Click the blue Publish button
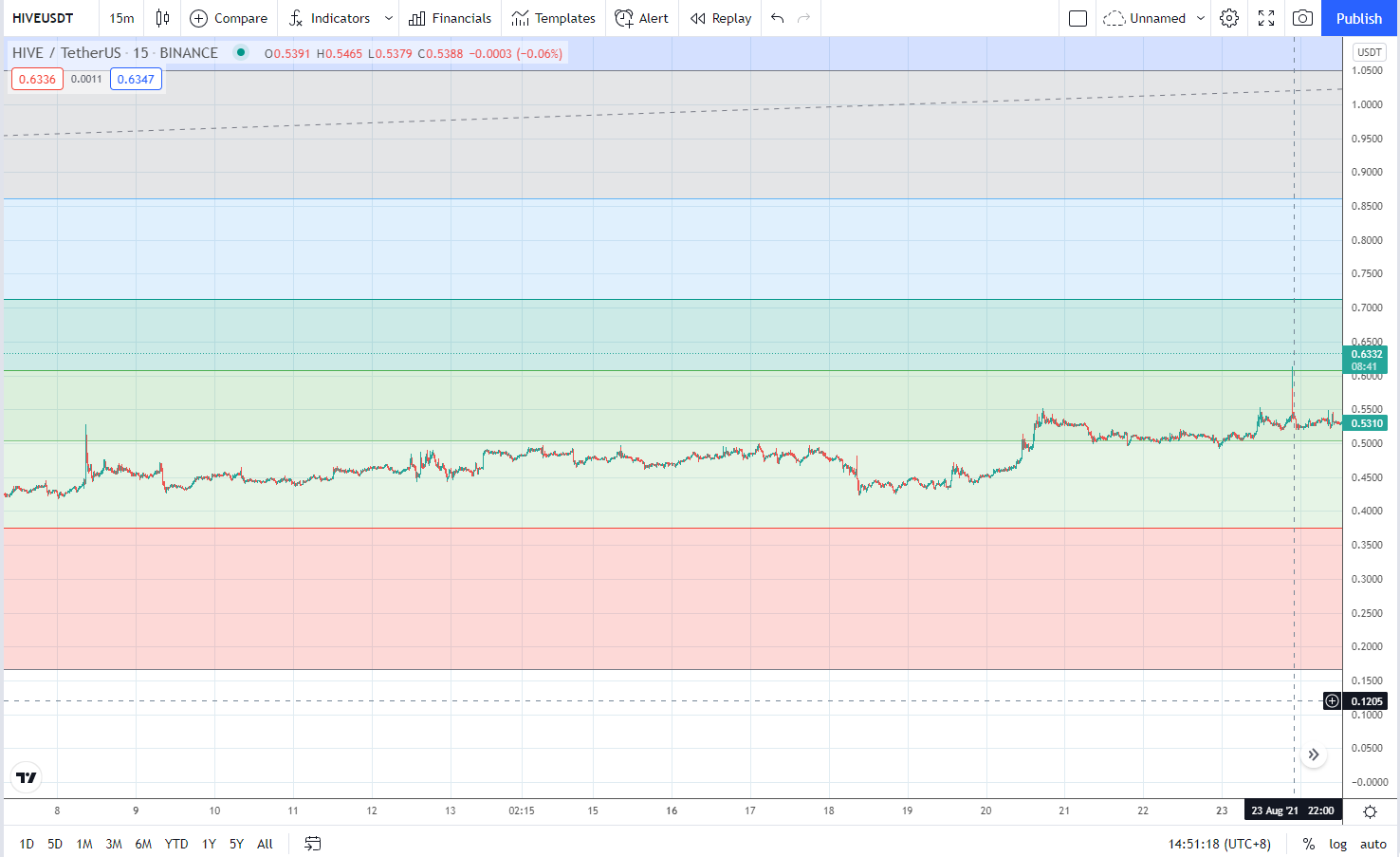This screenshot has width=1400, height=857. pos(1358,18)
